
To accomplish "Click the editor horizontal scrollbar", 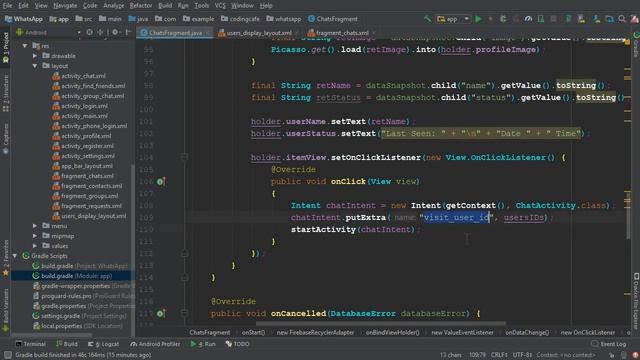I will tap(380, 324).
